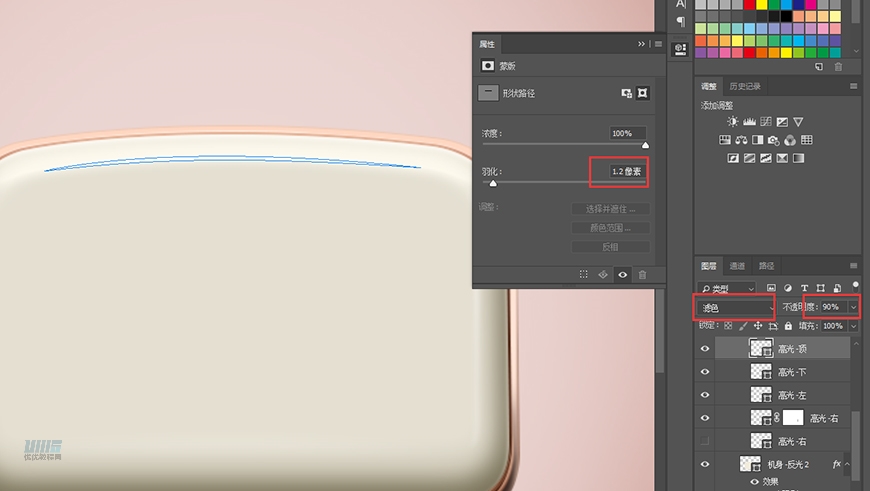Screen dimensions: 870x491
Task: Open the Layers panel menu
Action: click(x=853, y=266)
